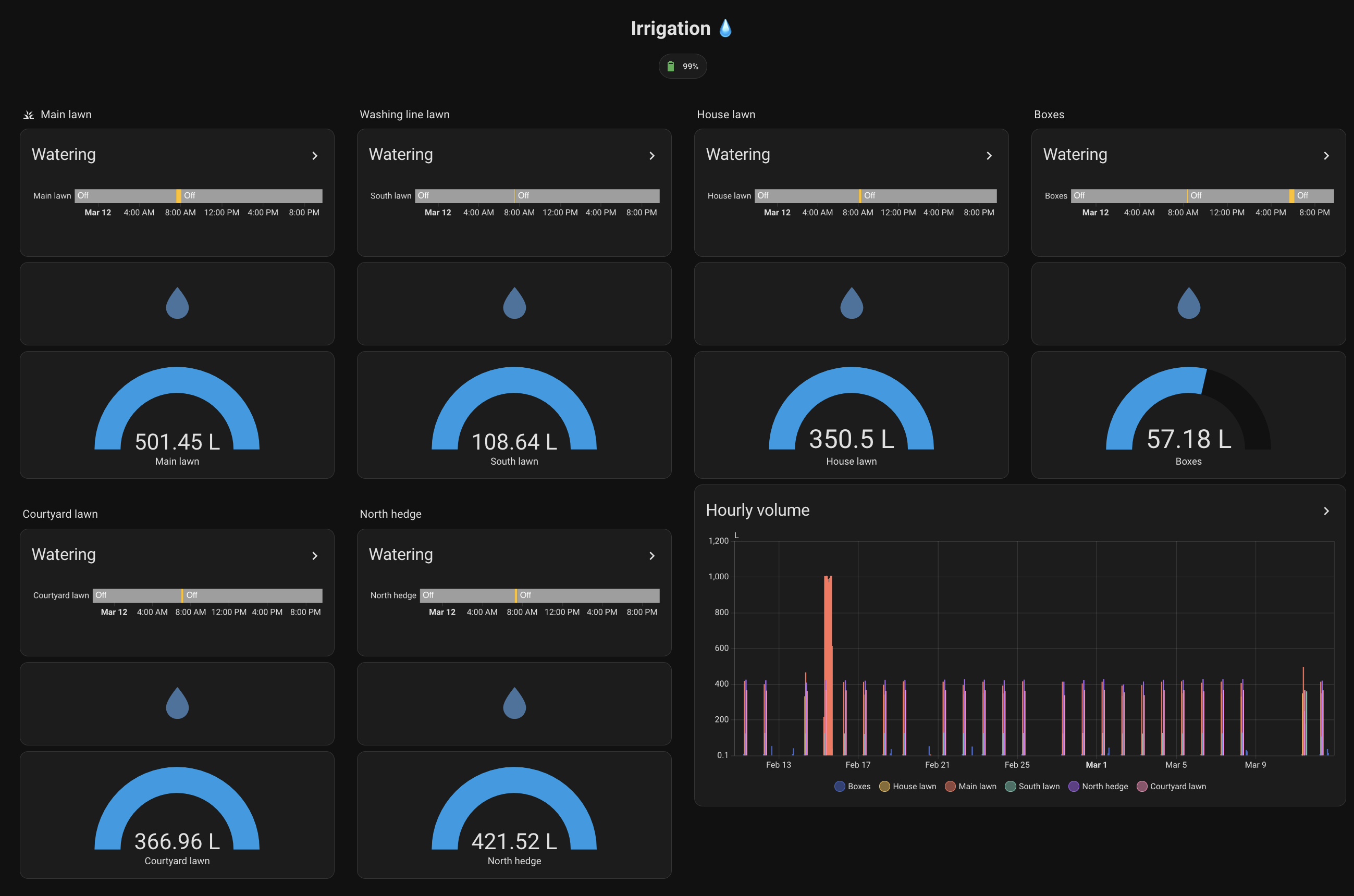Expand the Courtyard lawn Watering chevron
The height and width of the screenshot is (896, 1354).
[x=315, y=555]
